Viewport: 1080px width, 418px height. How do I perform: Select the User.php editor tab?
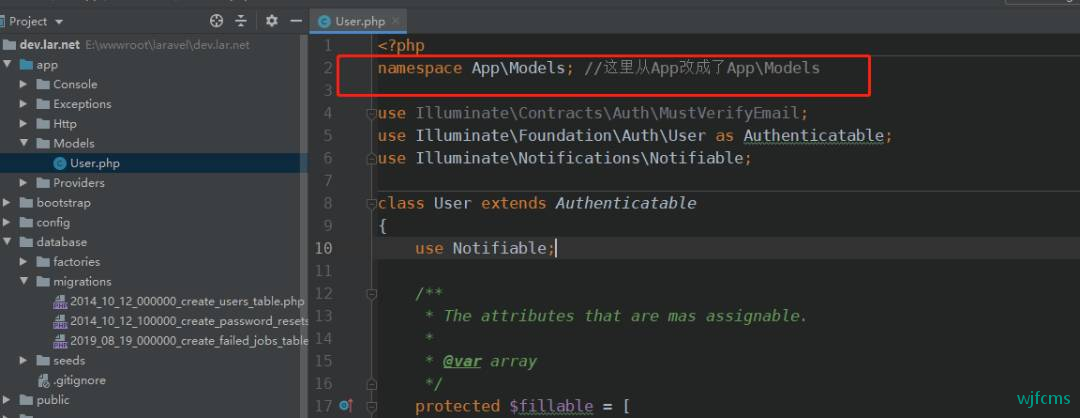[358, 21]
